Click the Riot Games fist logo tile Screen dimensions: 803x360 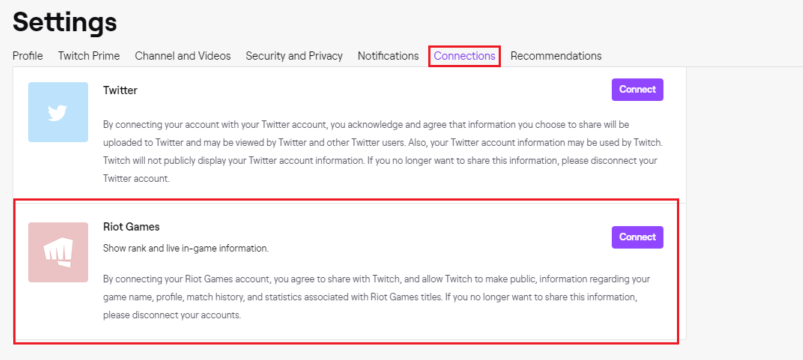tap(58, 252)
